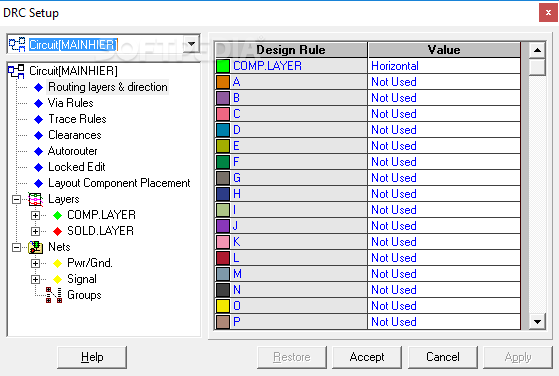Click the scrollbar down arrow
559x376 pixels.
pyautogui.click(x=537, y=321)
